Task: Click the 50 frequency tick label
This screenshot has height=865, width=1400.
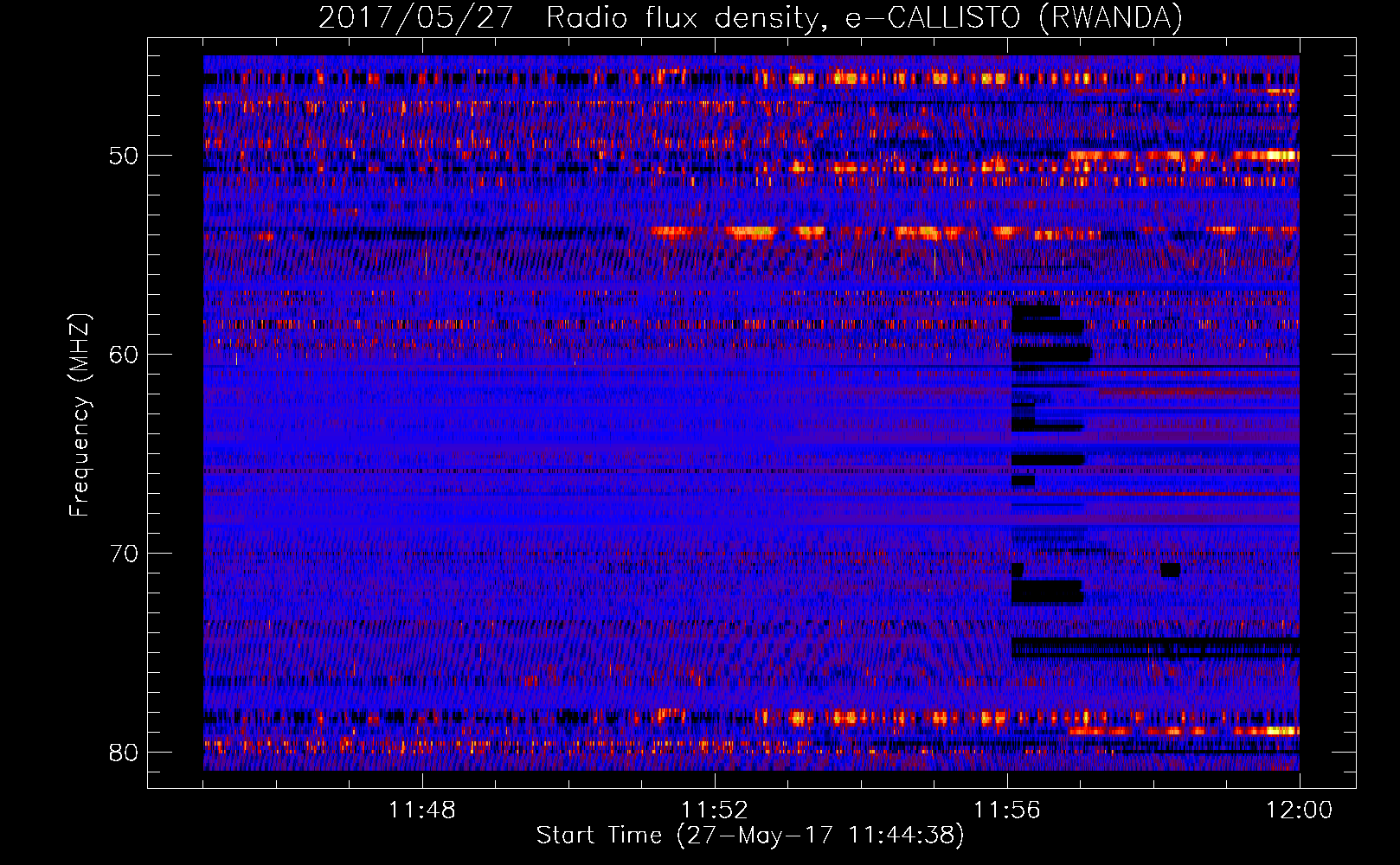Action: click(x=124, y=157)
